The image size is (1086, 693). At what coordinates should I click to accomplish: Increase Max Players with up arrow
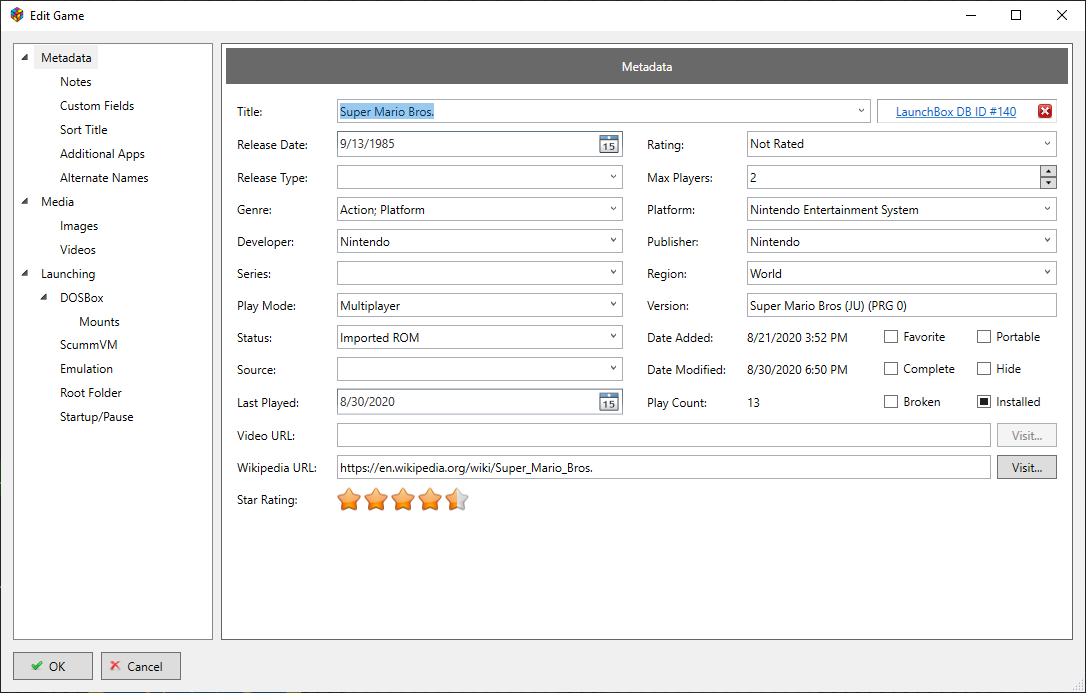(1048, 172)
